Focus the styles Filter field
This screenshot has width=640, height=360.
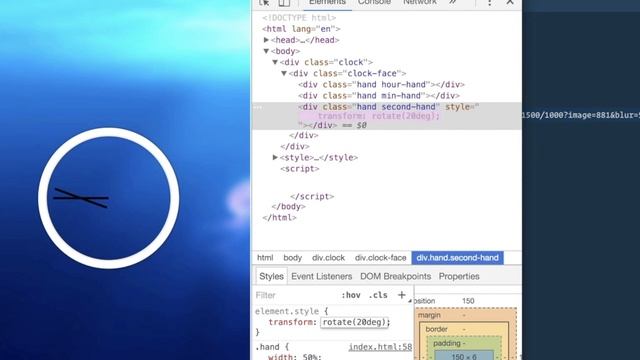[296, 295]
